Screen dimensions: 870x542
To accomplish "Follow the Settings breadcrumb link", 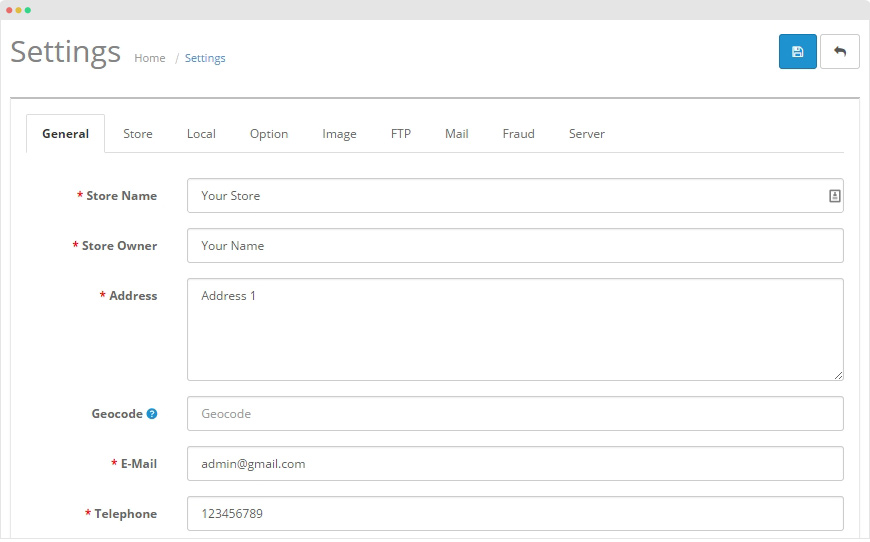I will (x=205, y=58).
